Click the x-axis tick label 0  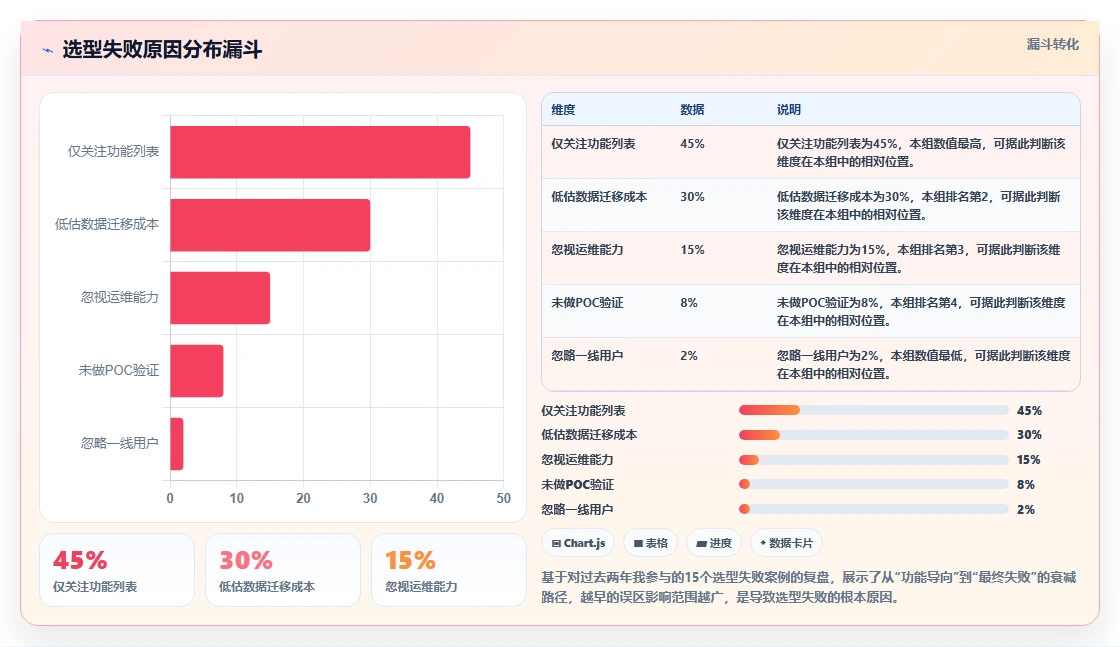[170, 498]
